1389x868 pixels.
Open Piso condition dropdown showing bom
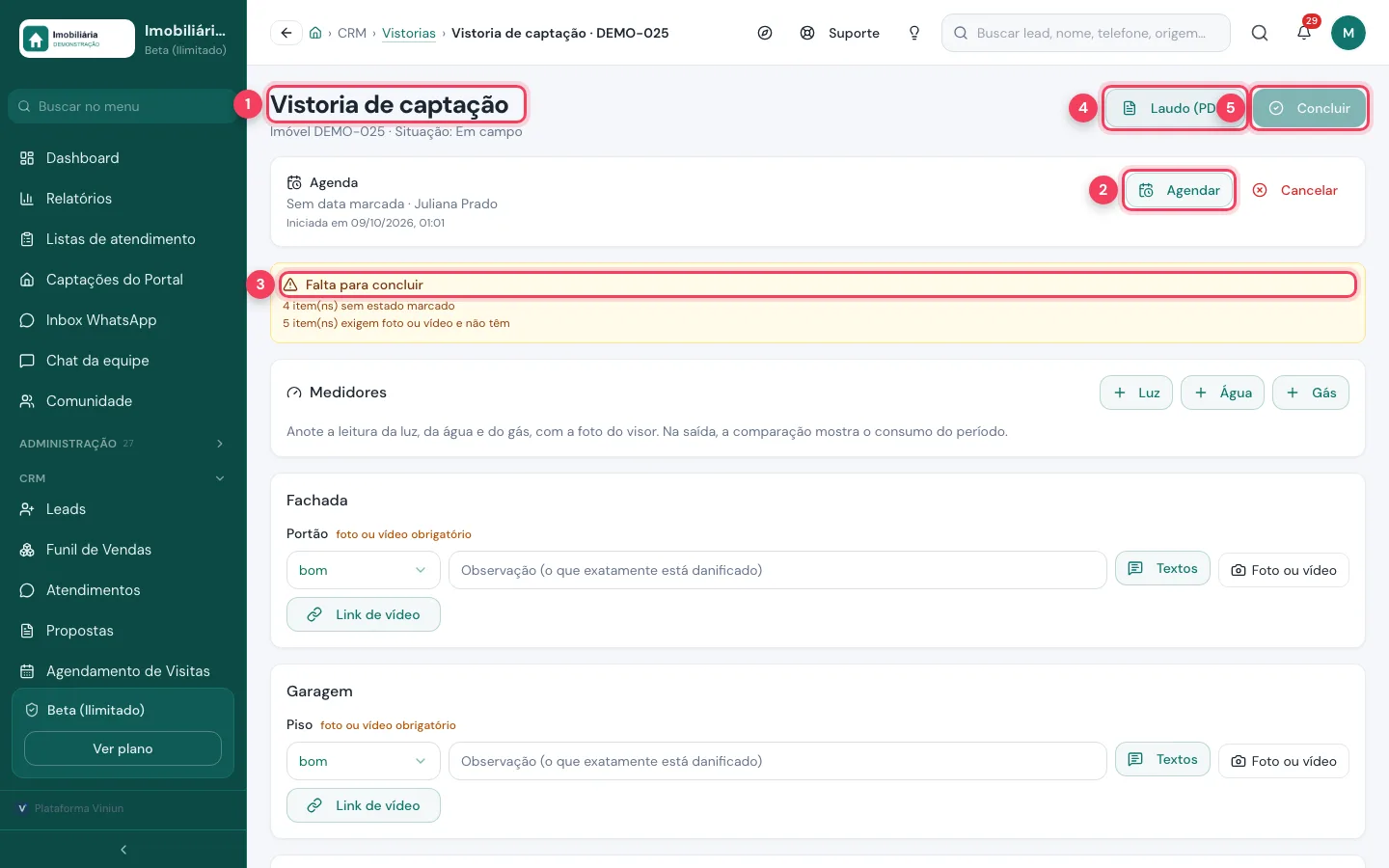point(364,761)
